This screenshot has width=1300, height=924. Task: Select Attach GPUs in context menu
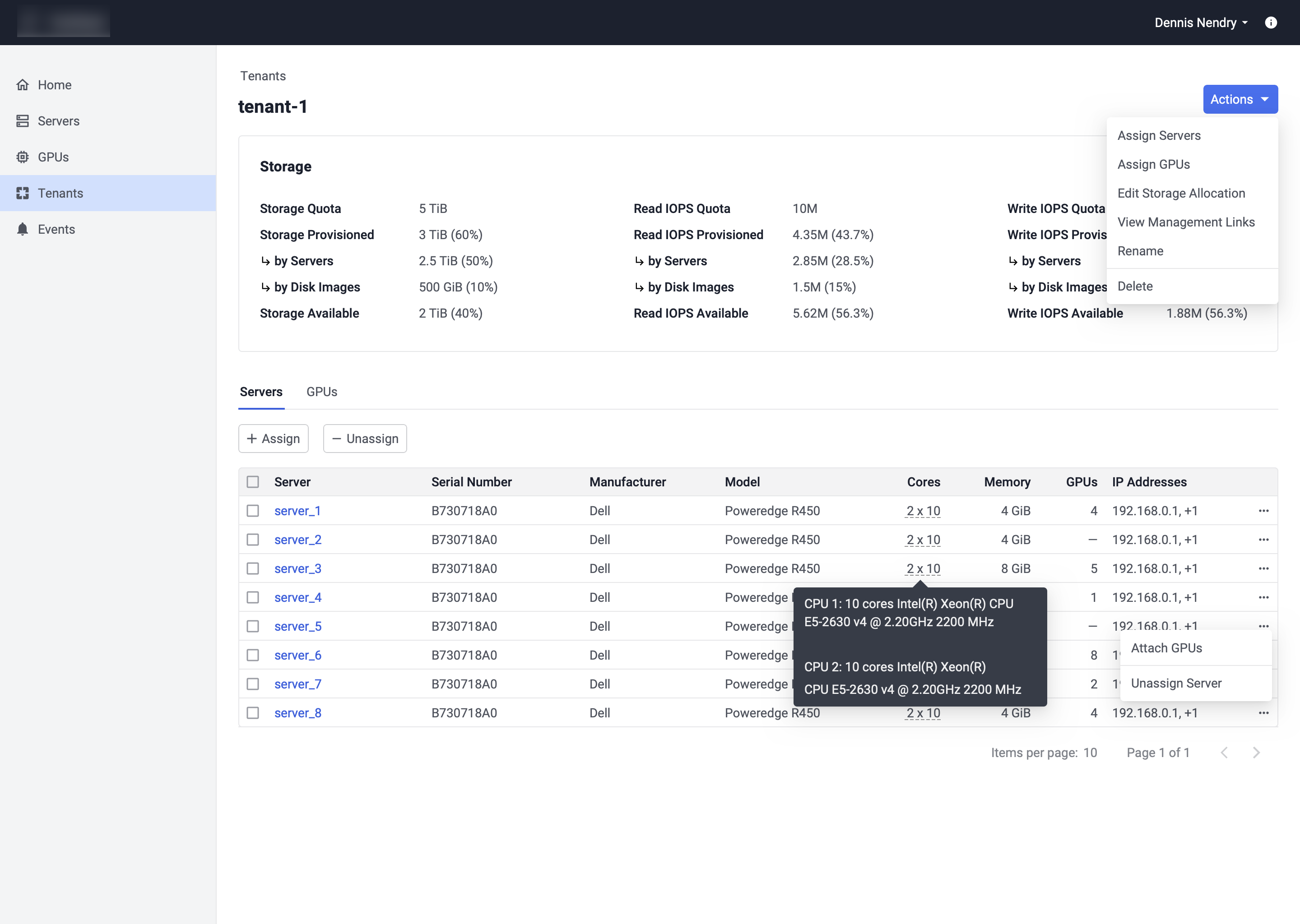coord(1166,648)
